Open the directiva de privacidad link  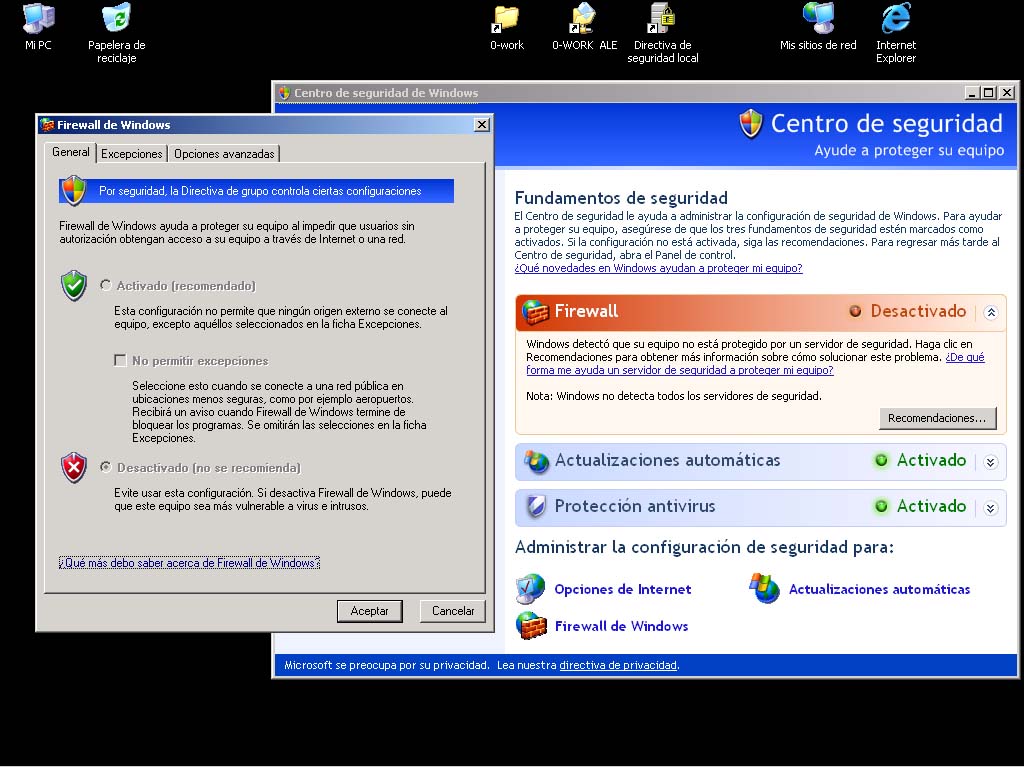tap(618, 665)
